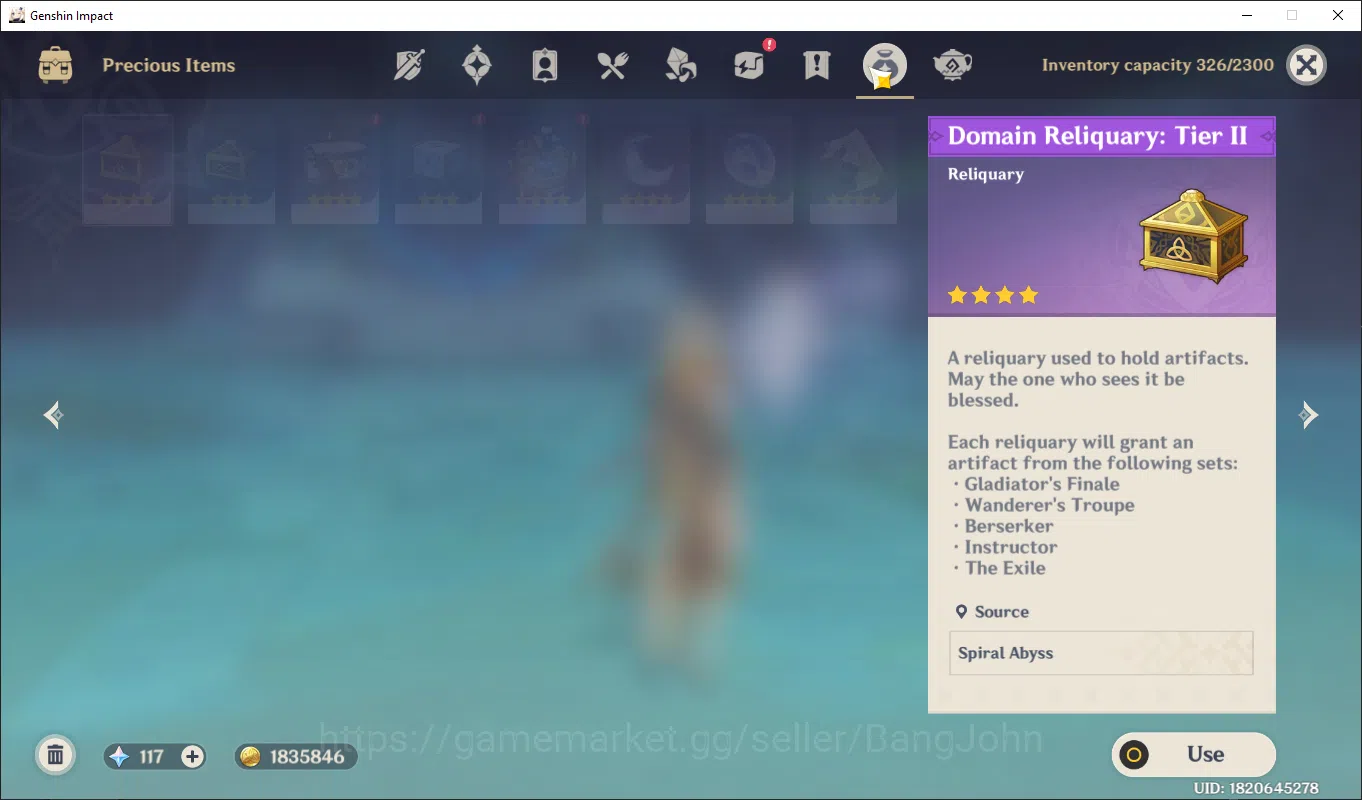
Task: Open the Materials inventory tab
Action: pyautogui.click(x=681, y=66)
